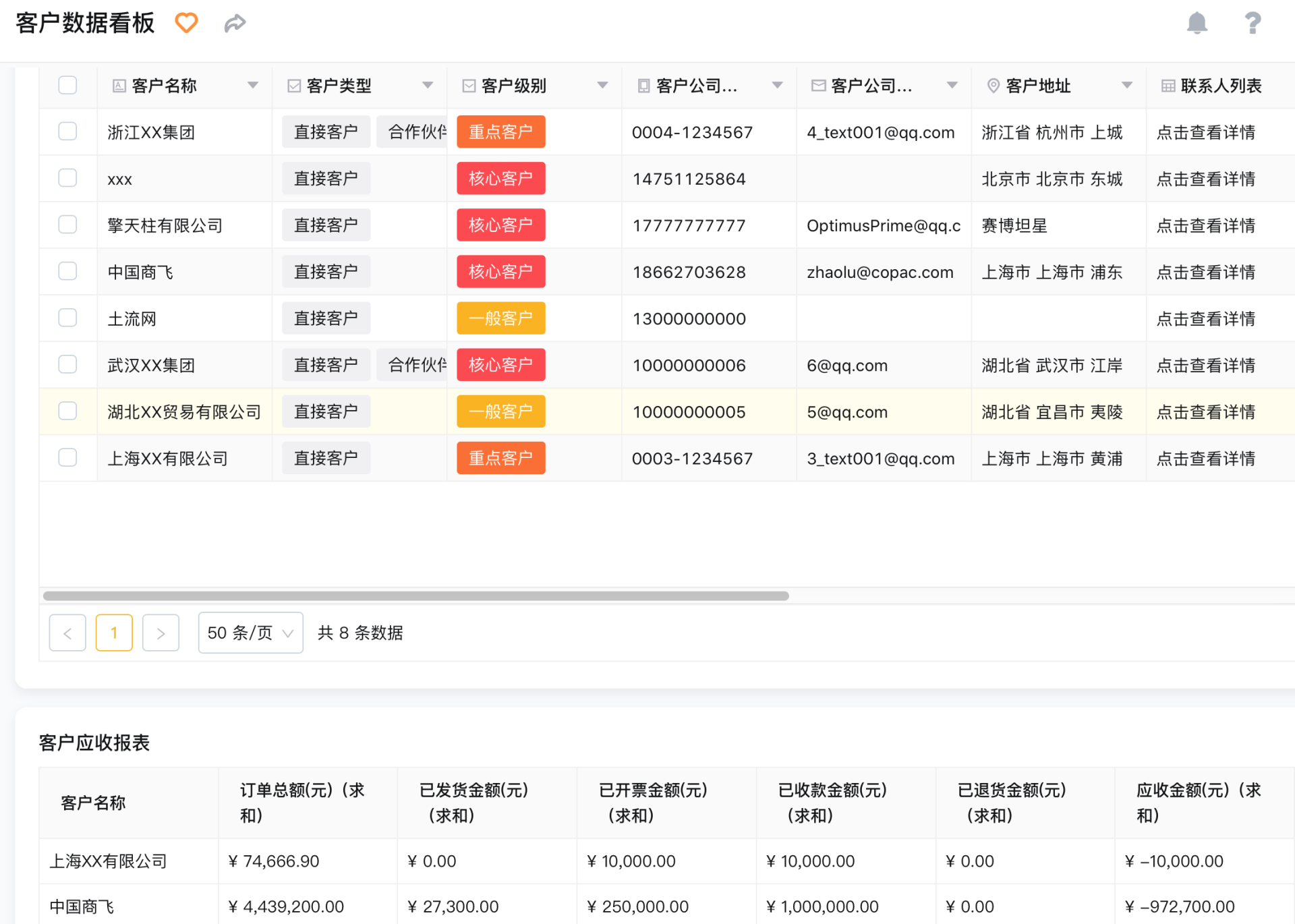1295x924 pixels.
Task: Favorite the dashboard with the heart icon
Action: click(186, 23)
